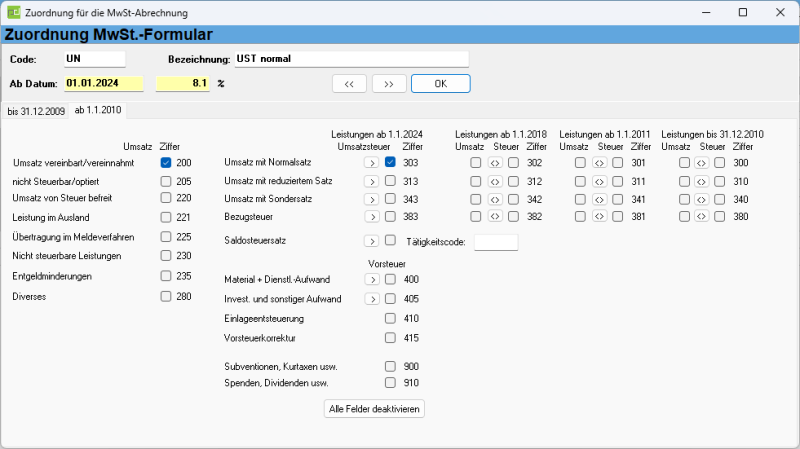Tick Nicht steuerbare Leistungen checkbox 230
Image resolution: width=800 pixels, height=449 pixels.
pos(165,256)
